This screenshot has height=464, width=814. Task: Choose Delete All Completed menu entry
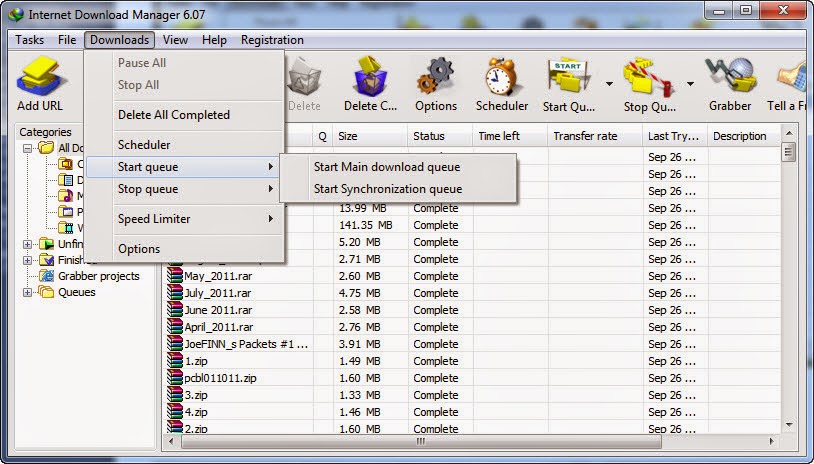tap(185, 115)
